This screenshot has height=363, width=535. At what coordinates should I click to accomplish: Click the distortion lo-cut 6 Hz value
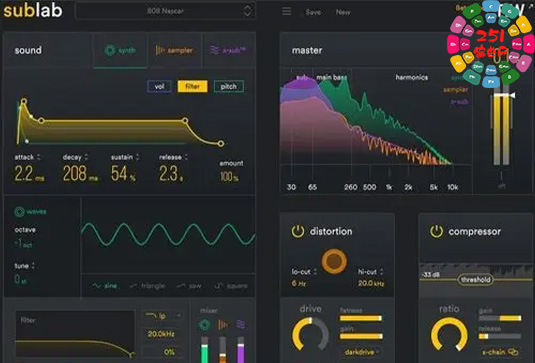tap(299, 283)
